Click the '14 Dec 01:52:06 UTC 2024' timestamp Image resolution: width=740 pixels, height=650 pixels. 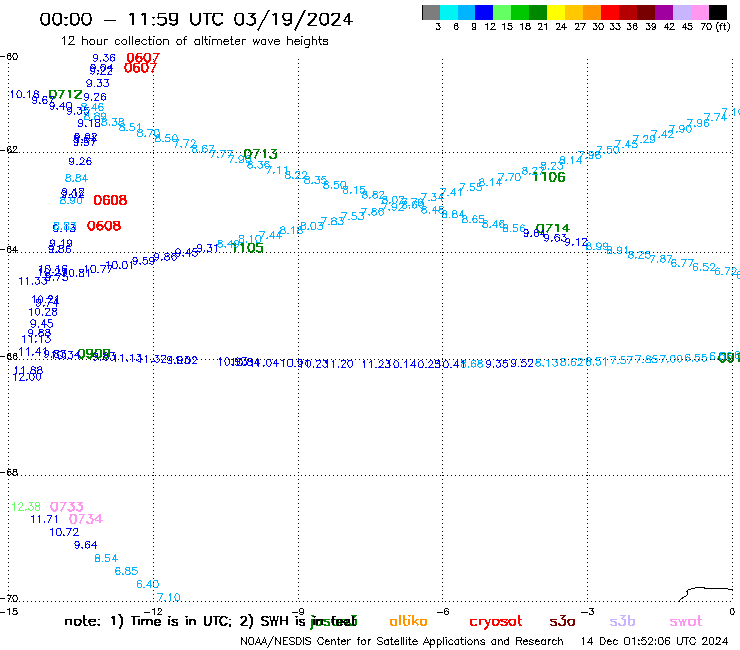(x=654, y=642)
